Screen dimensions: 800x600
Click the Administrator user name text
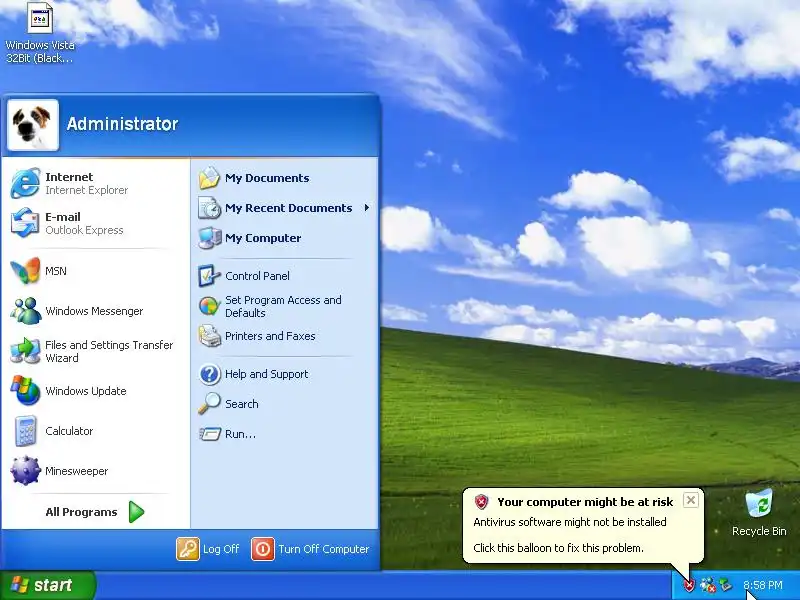122,123
